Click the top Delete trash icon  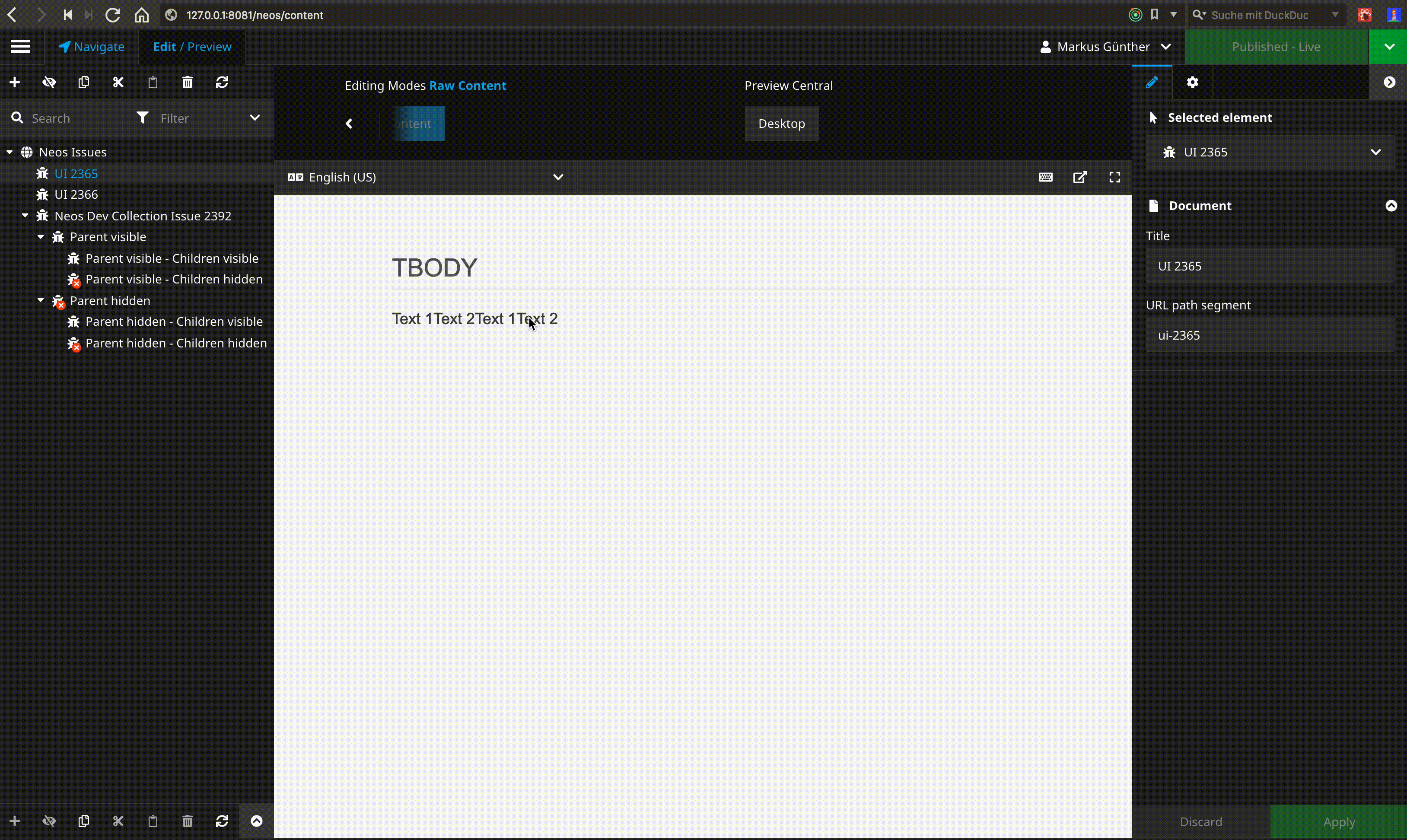coord(188,83)
